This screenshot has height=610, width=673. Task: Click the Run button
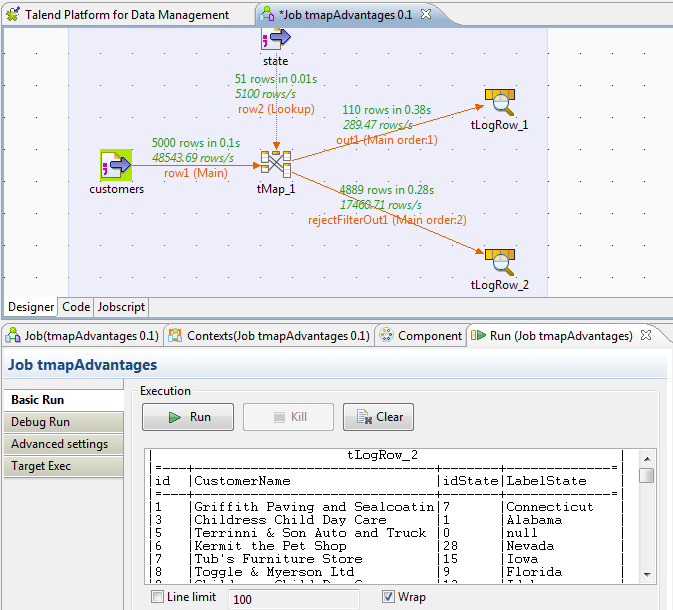coord(188,417)
